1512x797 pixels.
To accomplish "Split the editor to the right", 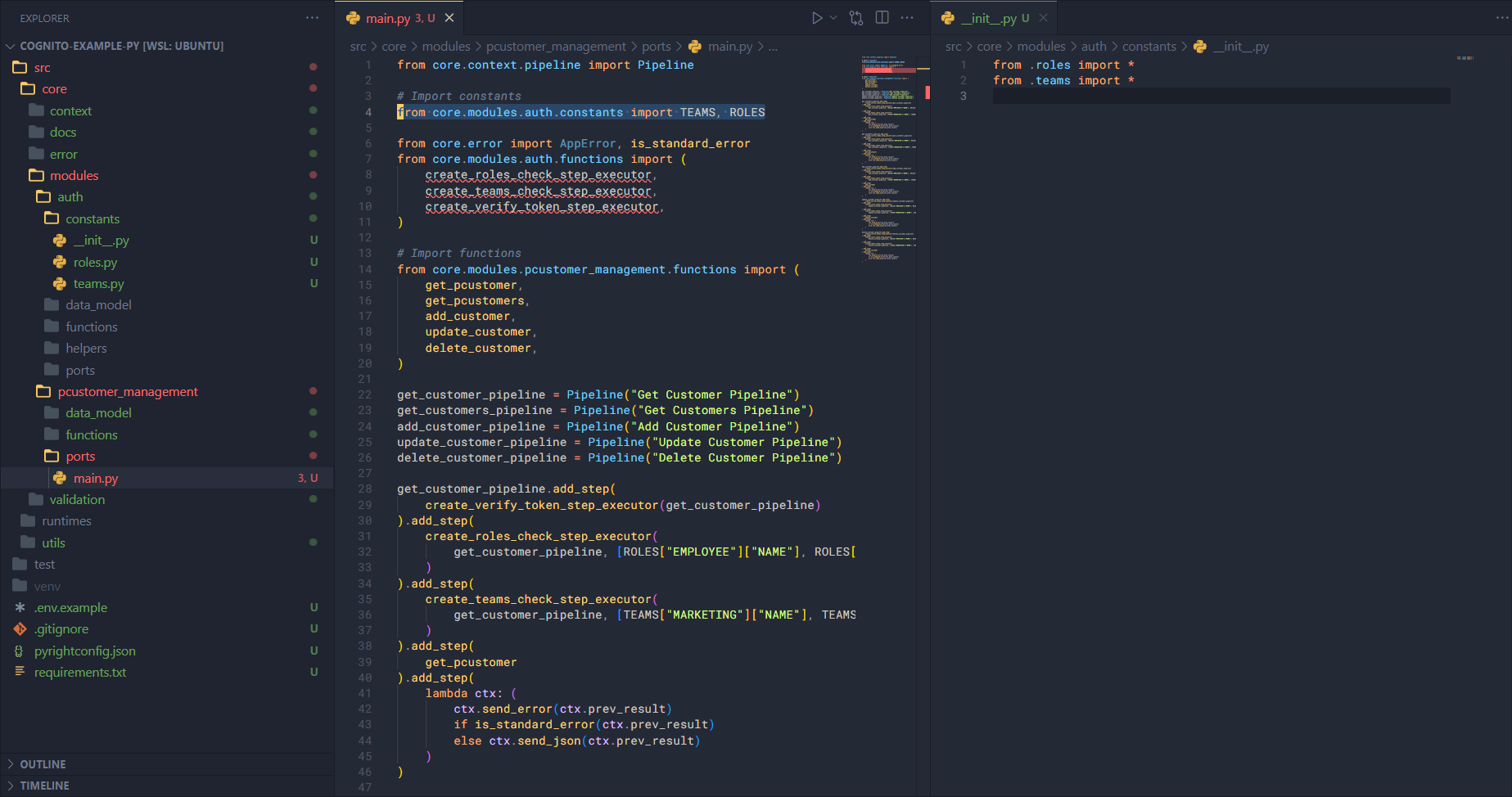I will coord(882,18).
